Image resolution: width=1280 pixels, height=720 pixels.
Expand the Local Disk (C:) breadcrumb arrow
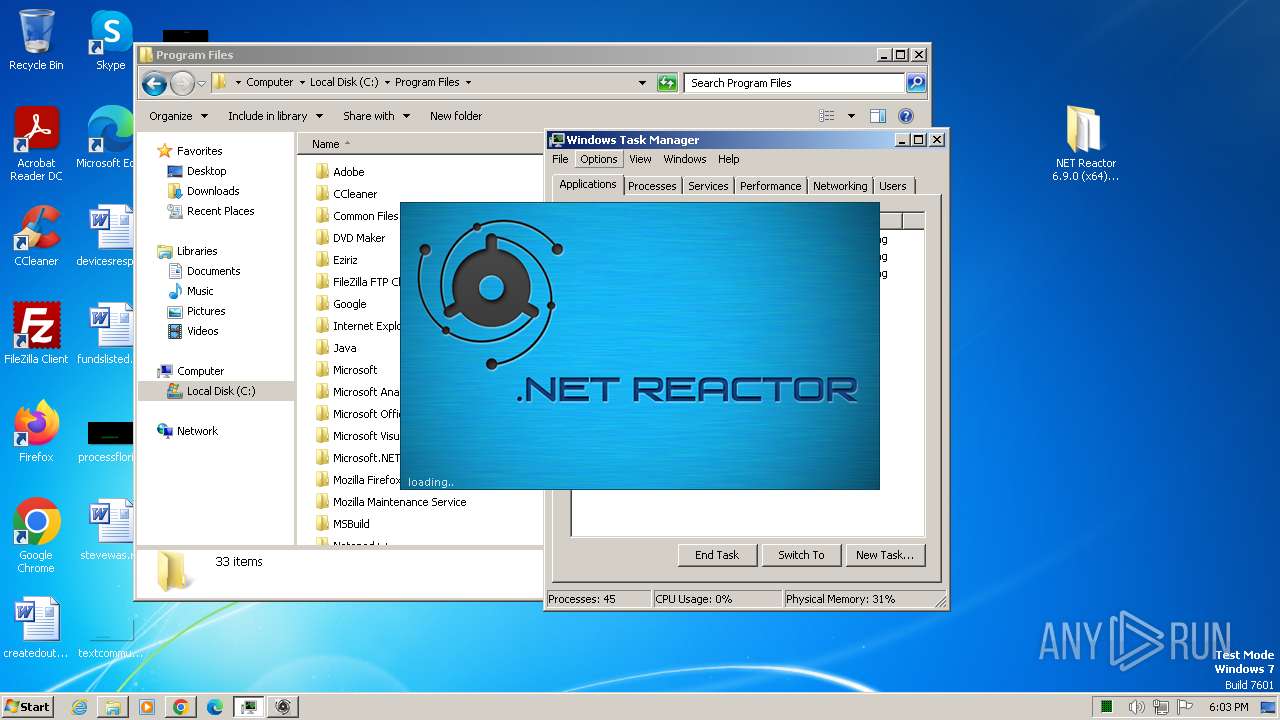tap(387, 83)
